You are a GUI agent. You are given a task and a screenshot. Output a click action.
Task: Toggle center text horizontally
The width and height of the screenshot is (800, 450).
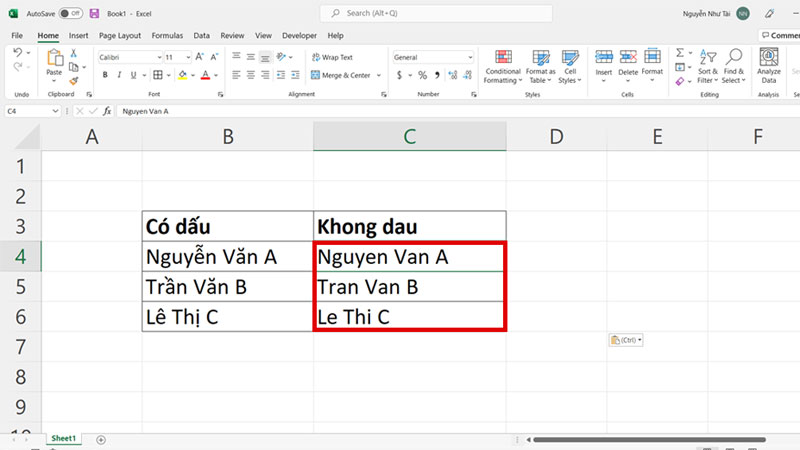coord(251,75)
